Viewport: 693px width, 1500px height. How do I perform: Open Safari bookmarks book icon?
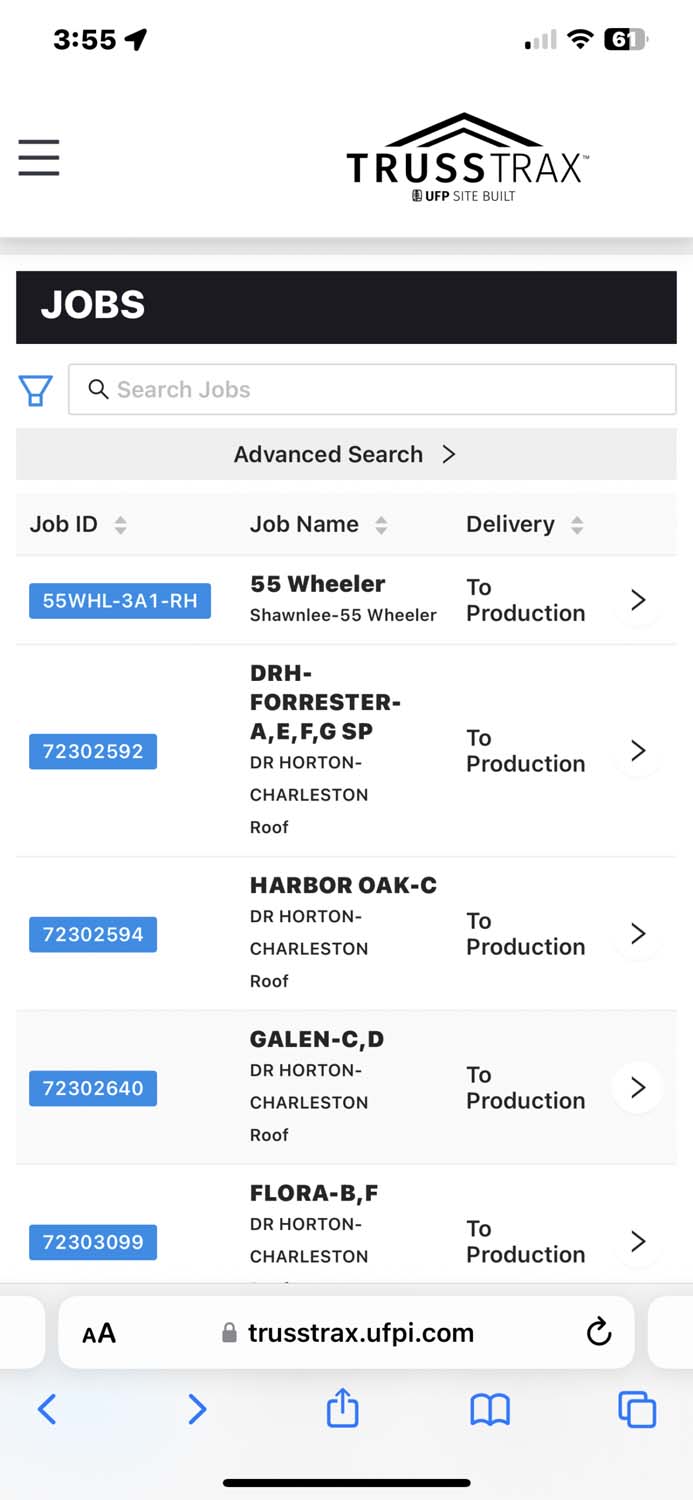pyautogui.click(x=490, y=1409)
